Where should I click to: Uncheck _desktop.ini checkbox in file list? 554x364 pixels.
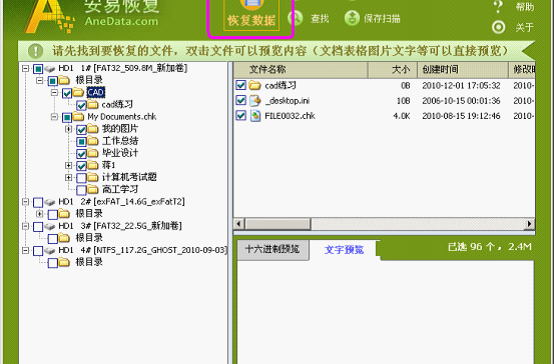click(x=241, y=100)
